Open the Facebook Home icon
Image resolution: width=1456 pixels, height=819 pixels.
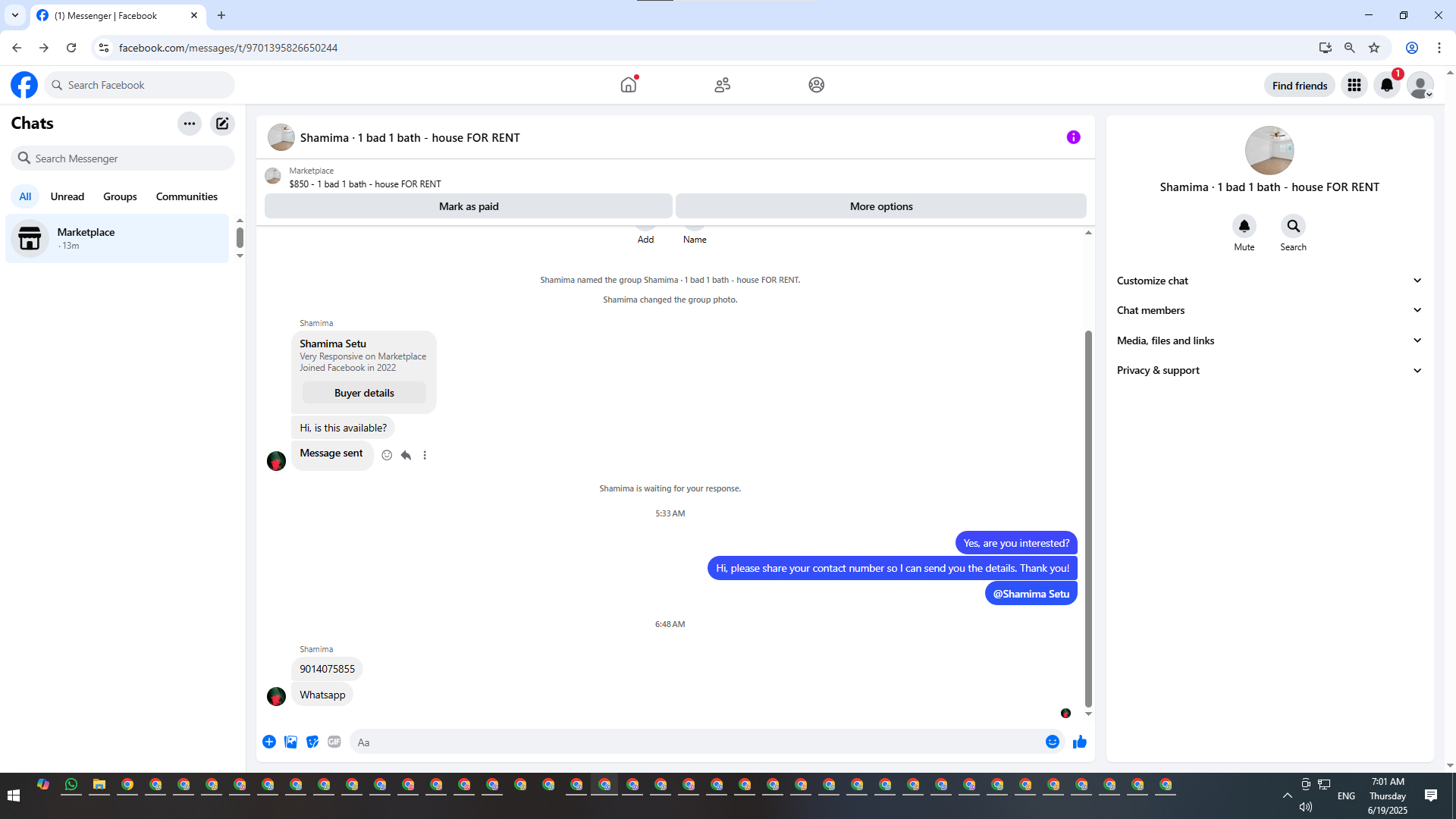click(x=629, y=85)
